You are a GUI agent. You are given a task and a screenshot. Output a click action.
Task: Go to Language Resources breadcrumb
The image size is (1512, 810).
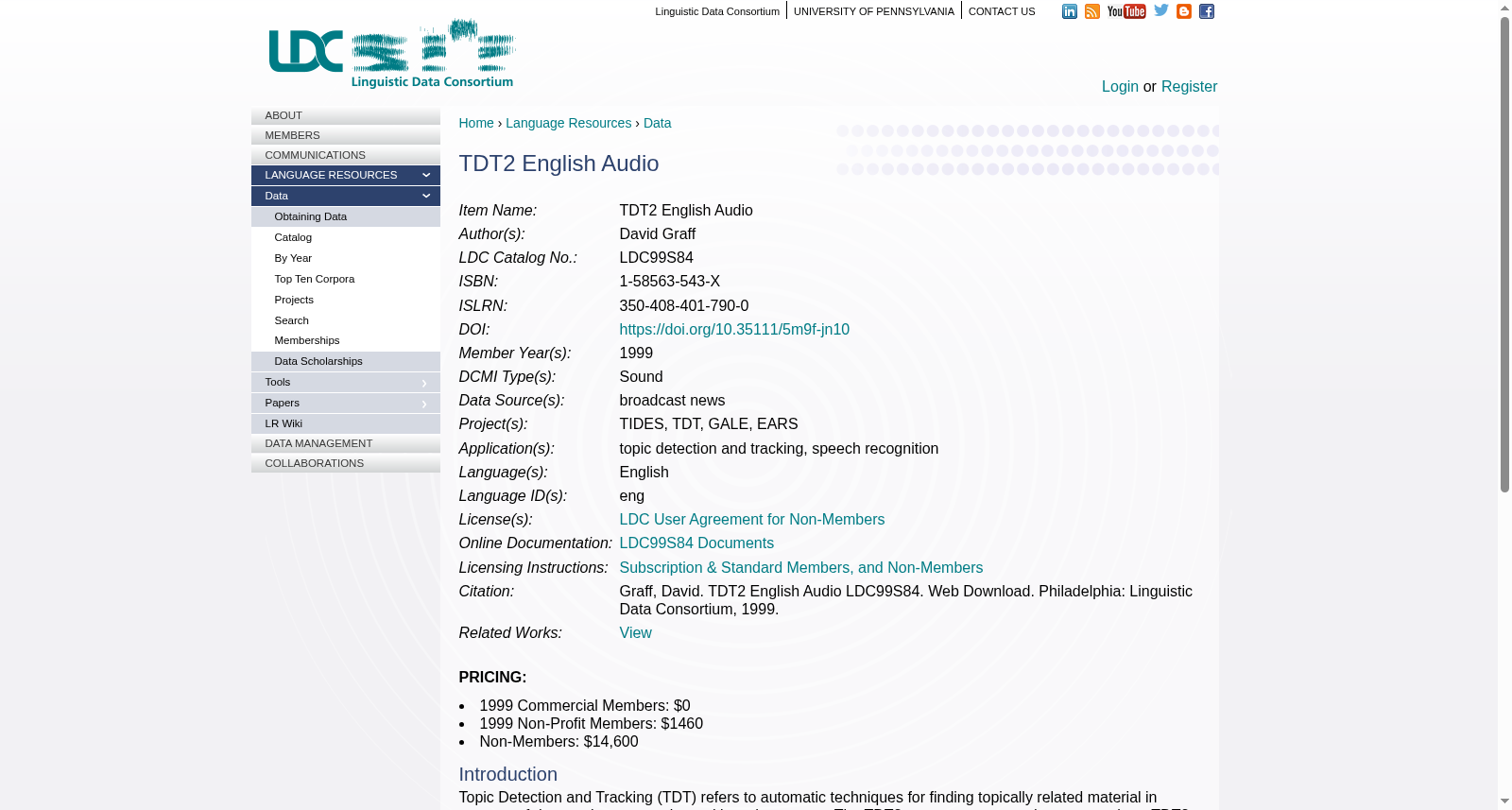click(x=568, y=123)
